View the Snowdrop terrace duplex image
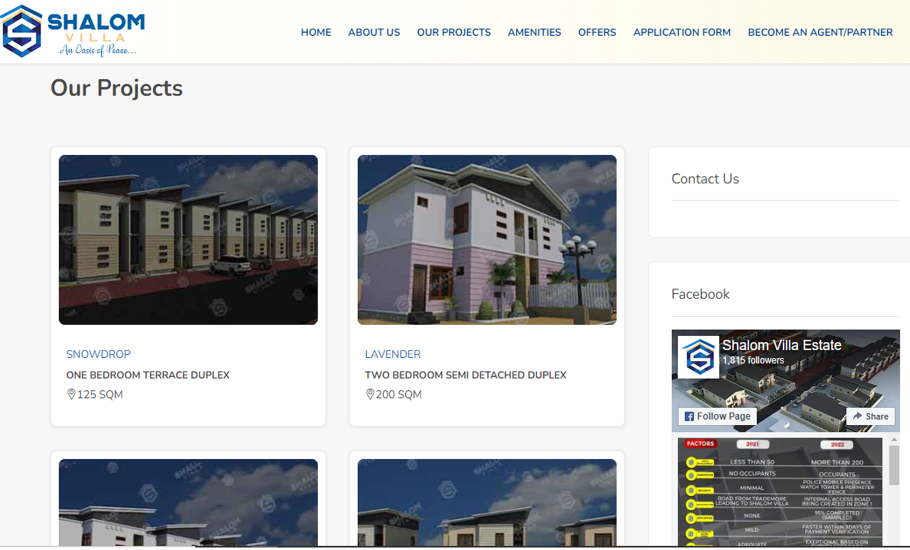The width and height of the screenshot is (910, 550). coord(188,240)
